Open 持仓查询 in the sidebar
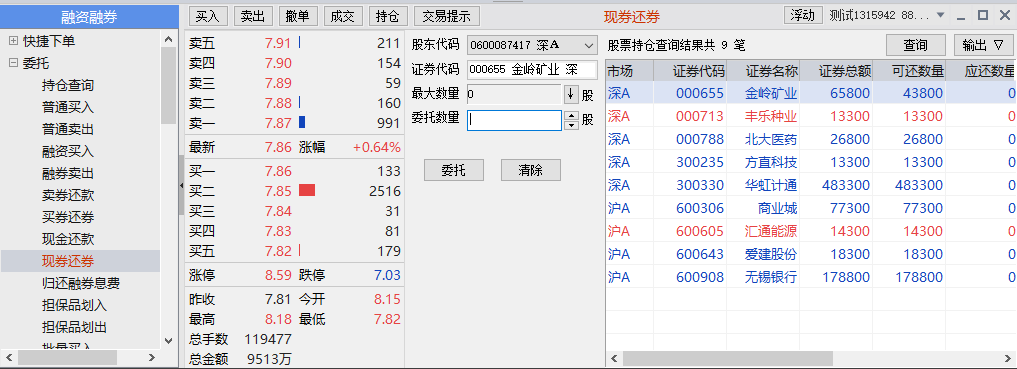 point(68,86)
